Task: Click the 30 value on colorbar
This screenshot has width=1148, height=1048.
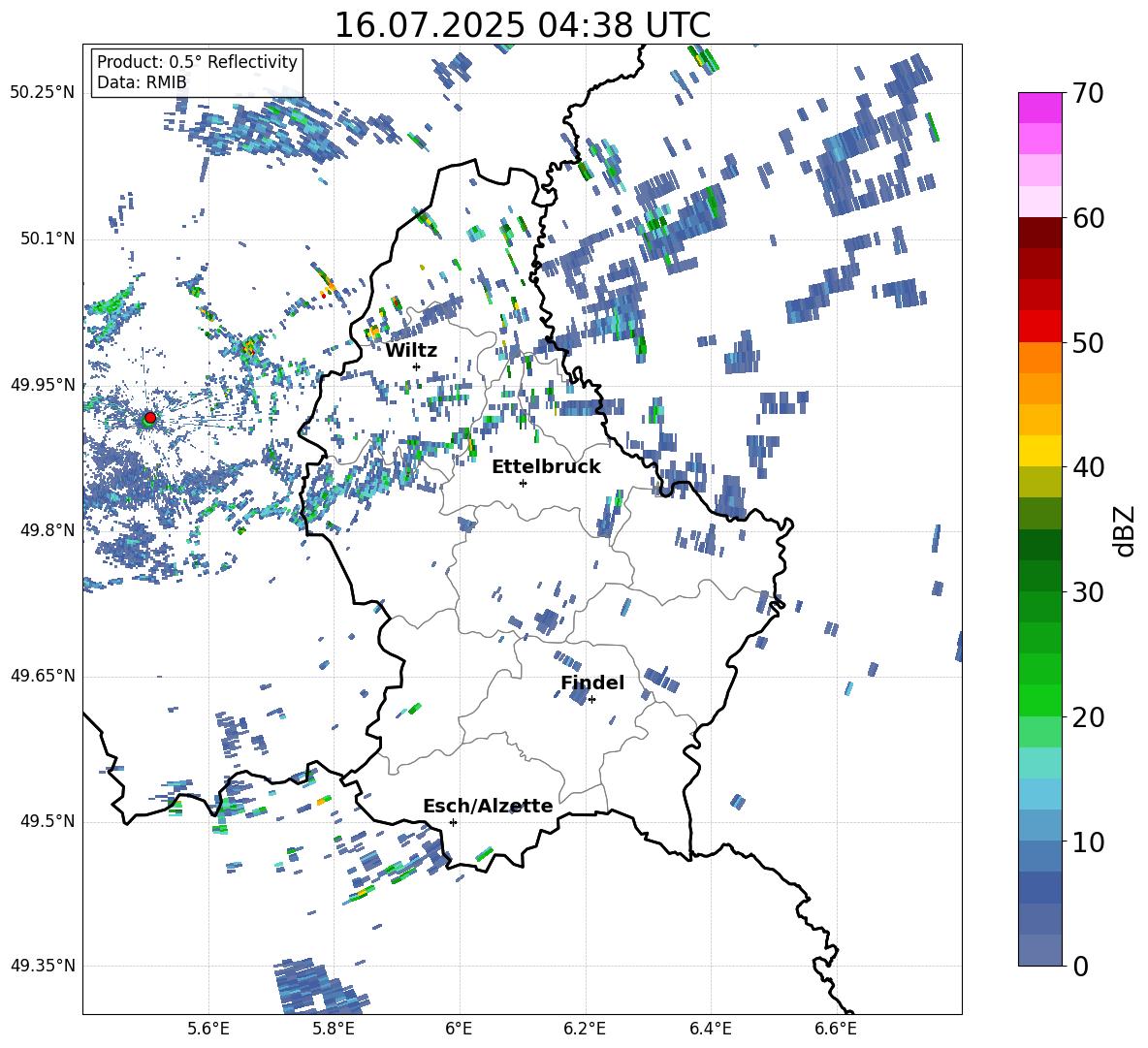Action: pyautogui.click(x=1088, y=592)
